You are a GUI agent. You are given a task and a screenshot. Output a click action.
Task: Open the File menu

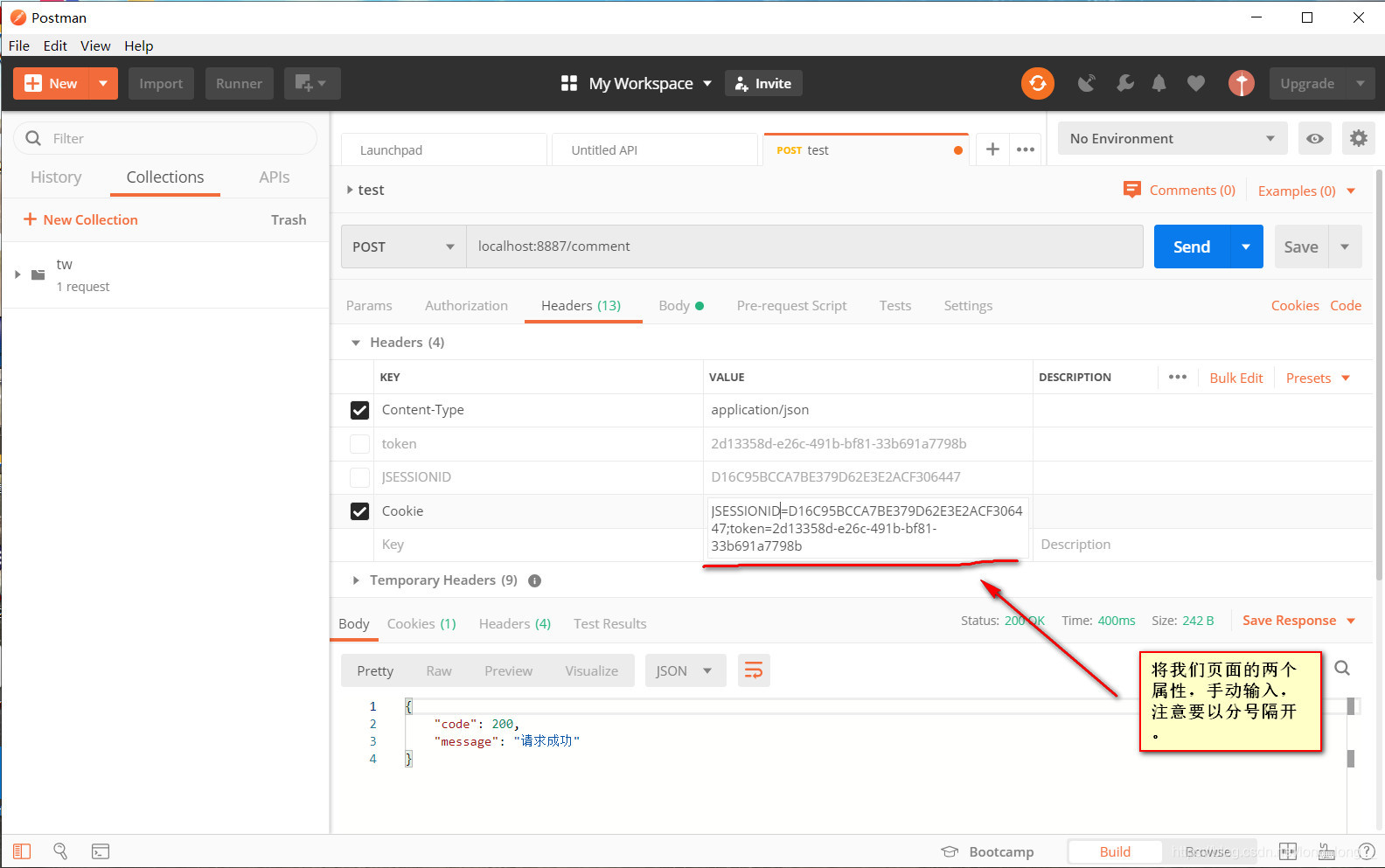click(x=19, y=45)
